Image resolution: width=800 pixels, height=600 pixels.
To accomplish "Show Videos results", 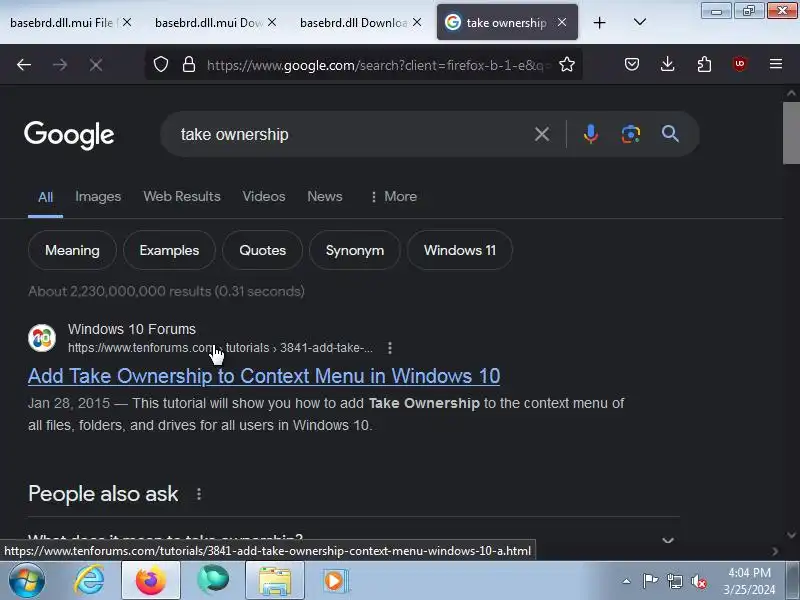I will click(264, 196).
